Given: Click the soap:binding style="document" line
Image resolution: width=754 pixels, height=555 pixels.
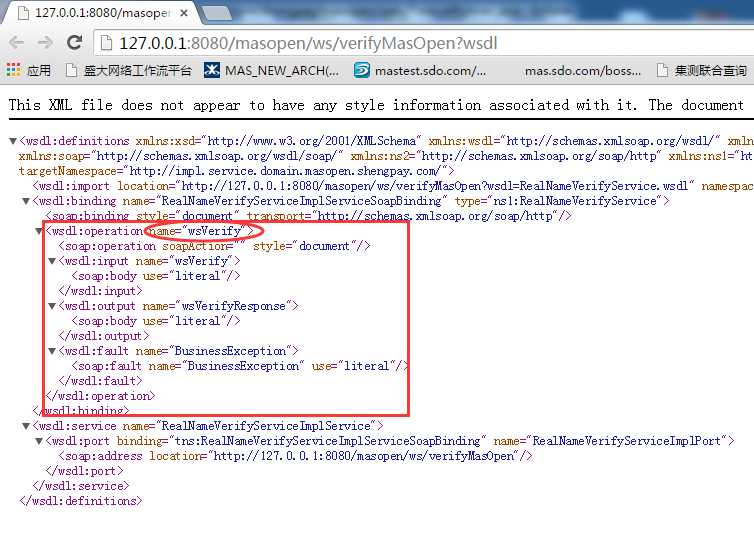Looking at the screenshot, I should (x=308, y=216).
